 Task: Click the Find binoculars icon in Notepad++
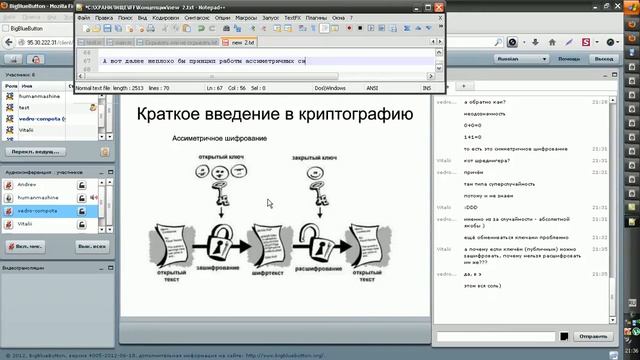[226, 28]
